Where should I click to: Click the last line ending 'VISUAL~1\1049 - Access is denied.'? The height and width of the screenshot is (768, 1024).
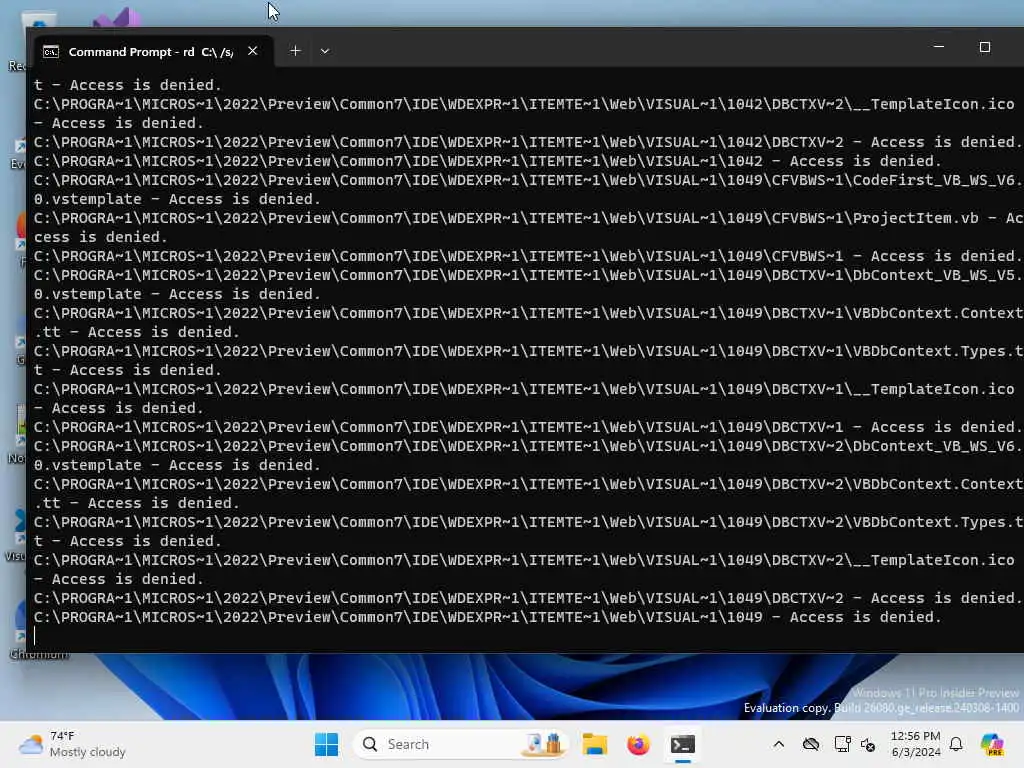point(487,617)
